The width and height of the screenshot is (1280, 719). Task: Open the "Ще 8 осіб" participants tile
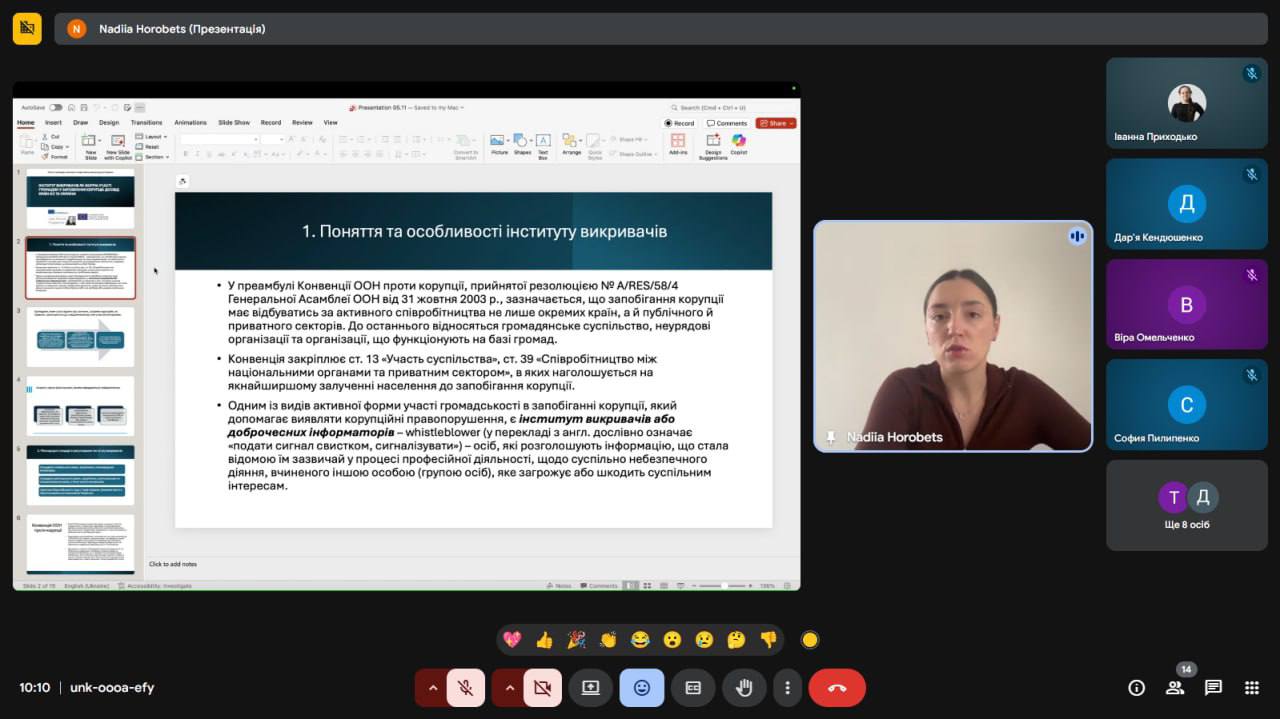click(x=1186, y=505)
